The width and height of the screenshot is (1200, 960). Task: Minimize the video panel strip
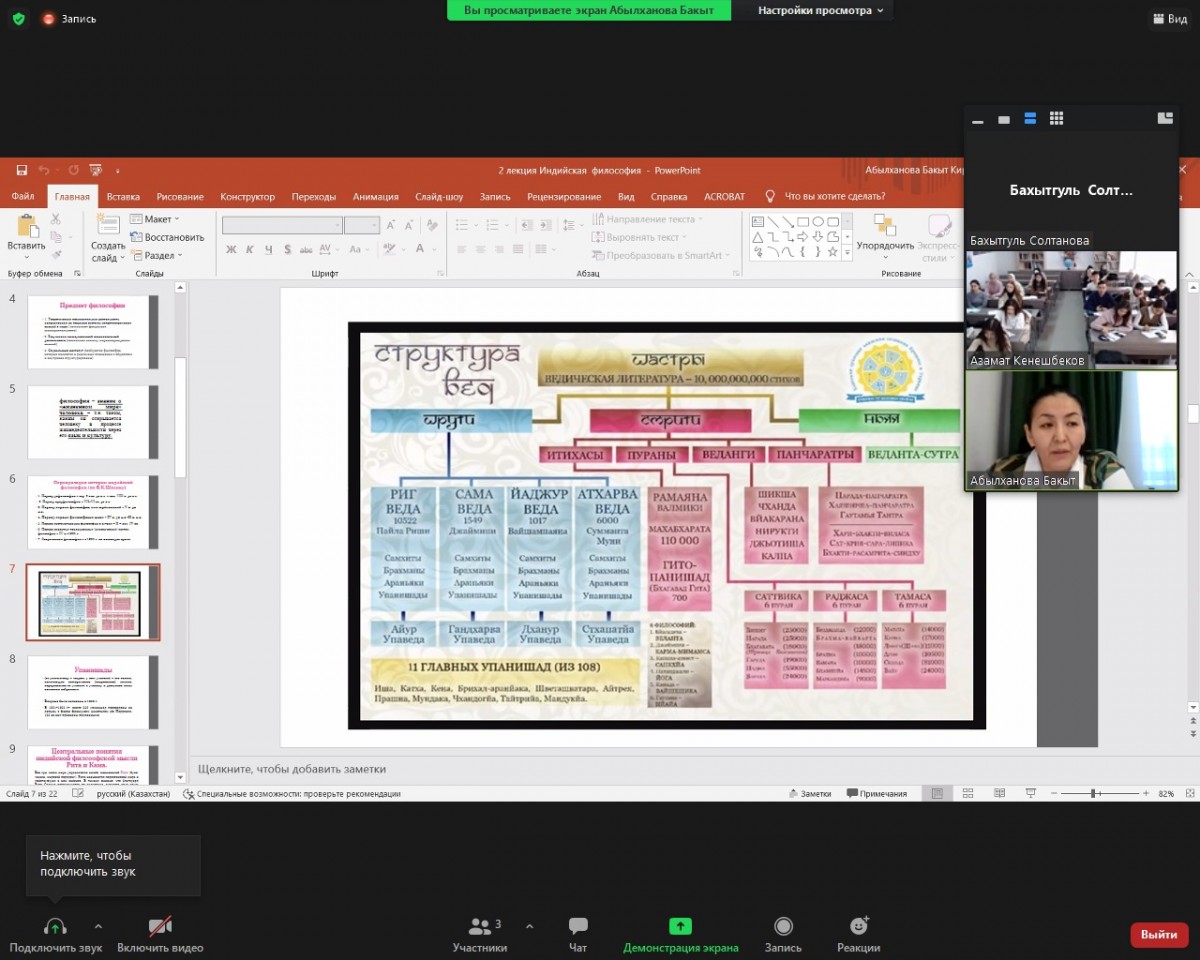(x=977, y=120)
